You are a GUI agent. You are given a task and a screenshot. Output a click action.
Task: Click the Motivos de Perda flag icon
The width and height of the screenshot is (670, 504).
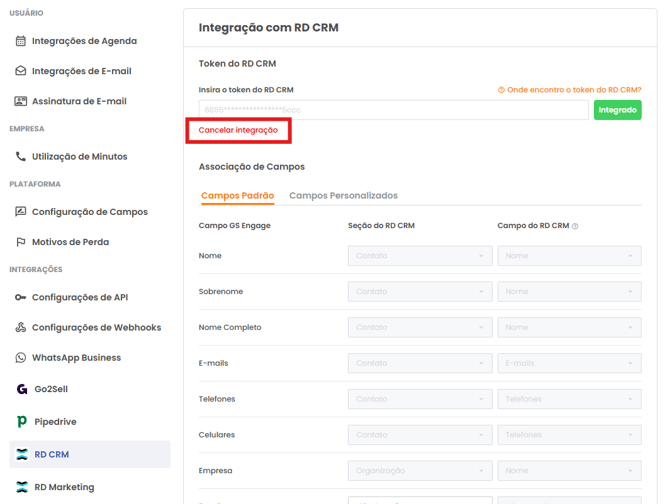click(21, 242)
